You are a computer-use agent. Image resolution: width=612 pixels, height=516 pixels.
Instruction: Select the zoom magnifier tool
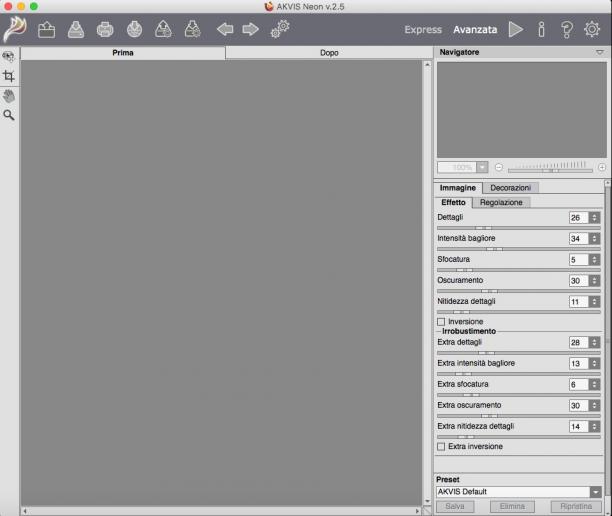(x=9, y=115)
